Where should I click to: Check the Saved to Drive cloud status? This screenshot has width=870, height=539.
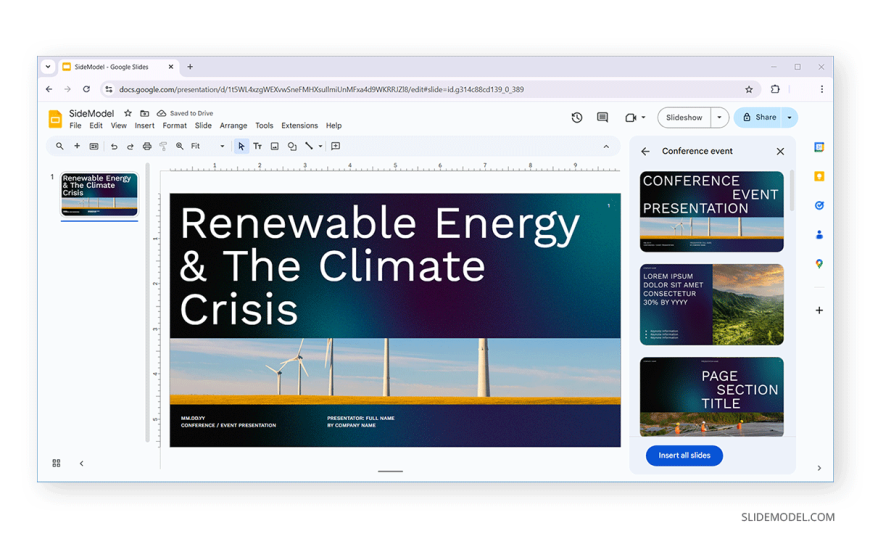pyautogui.click(x=185, y=113)
